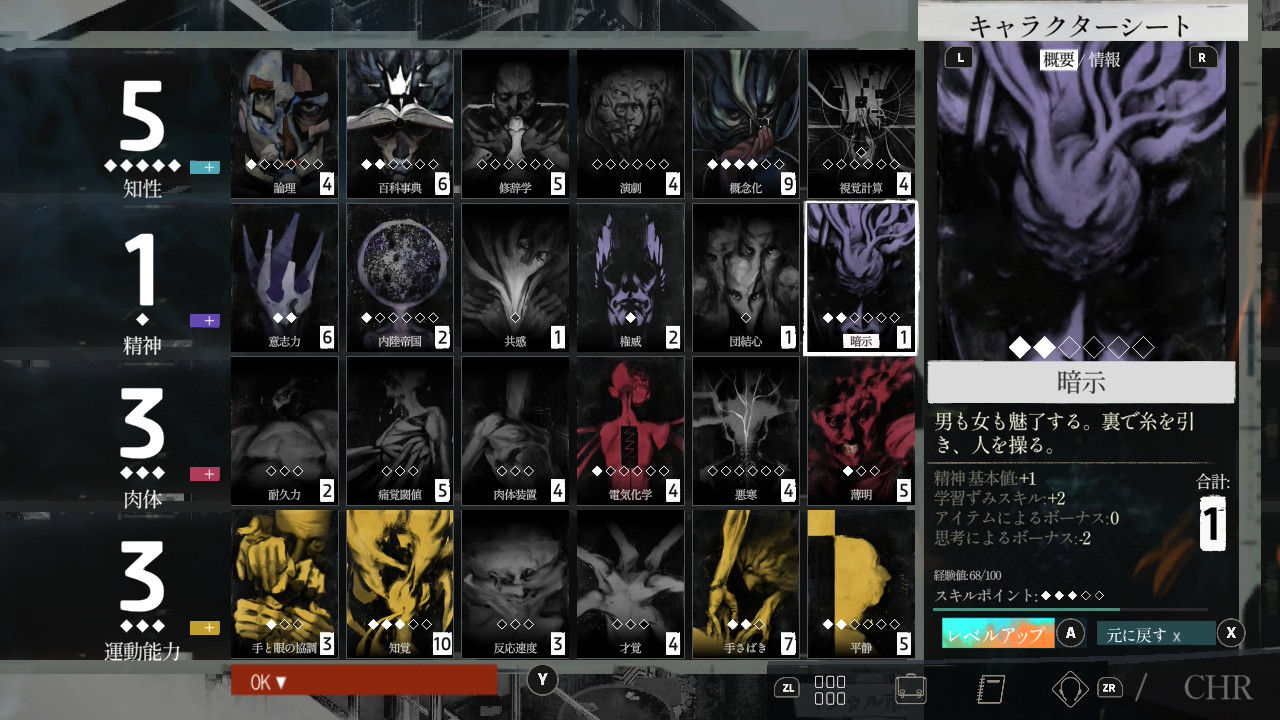Select the 電気化学 skill card
This screenshot has height=720, width=1280.
click(x=631, y=431)
